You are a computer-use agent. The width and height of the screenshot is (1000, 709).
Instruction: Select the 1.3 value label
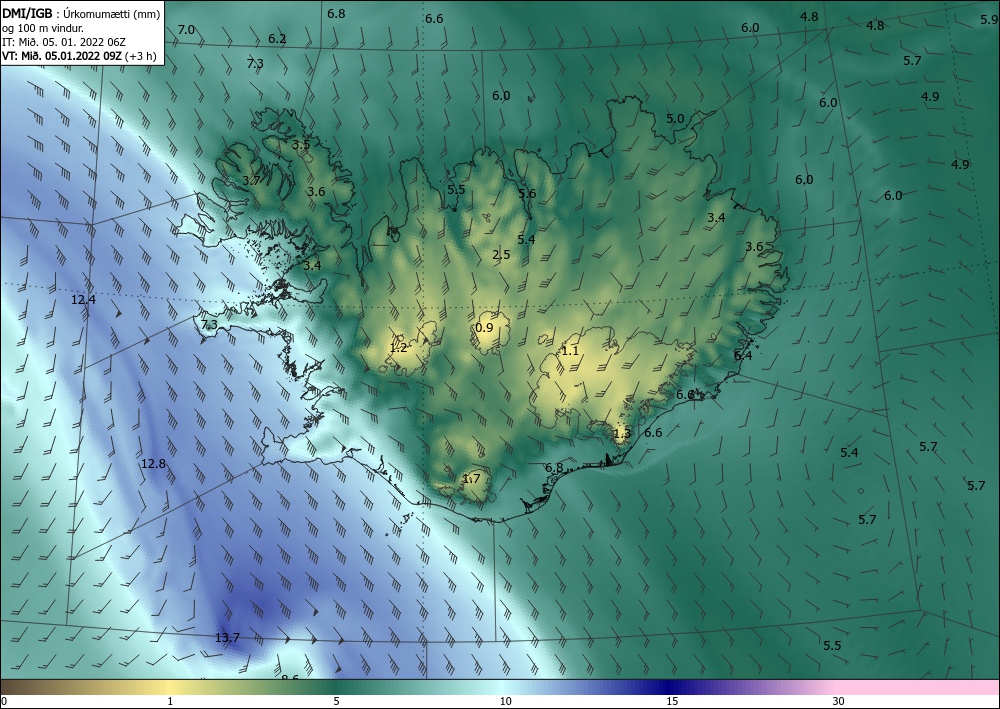(622, 434)
